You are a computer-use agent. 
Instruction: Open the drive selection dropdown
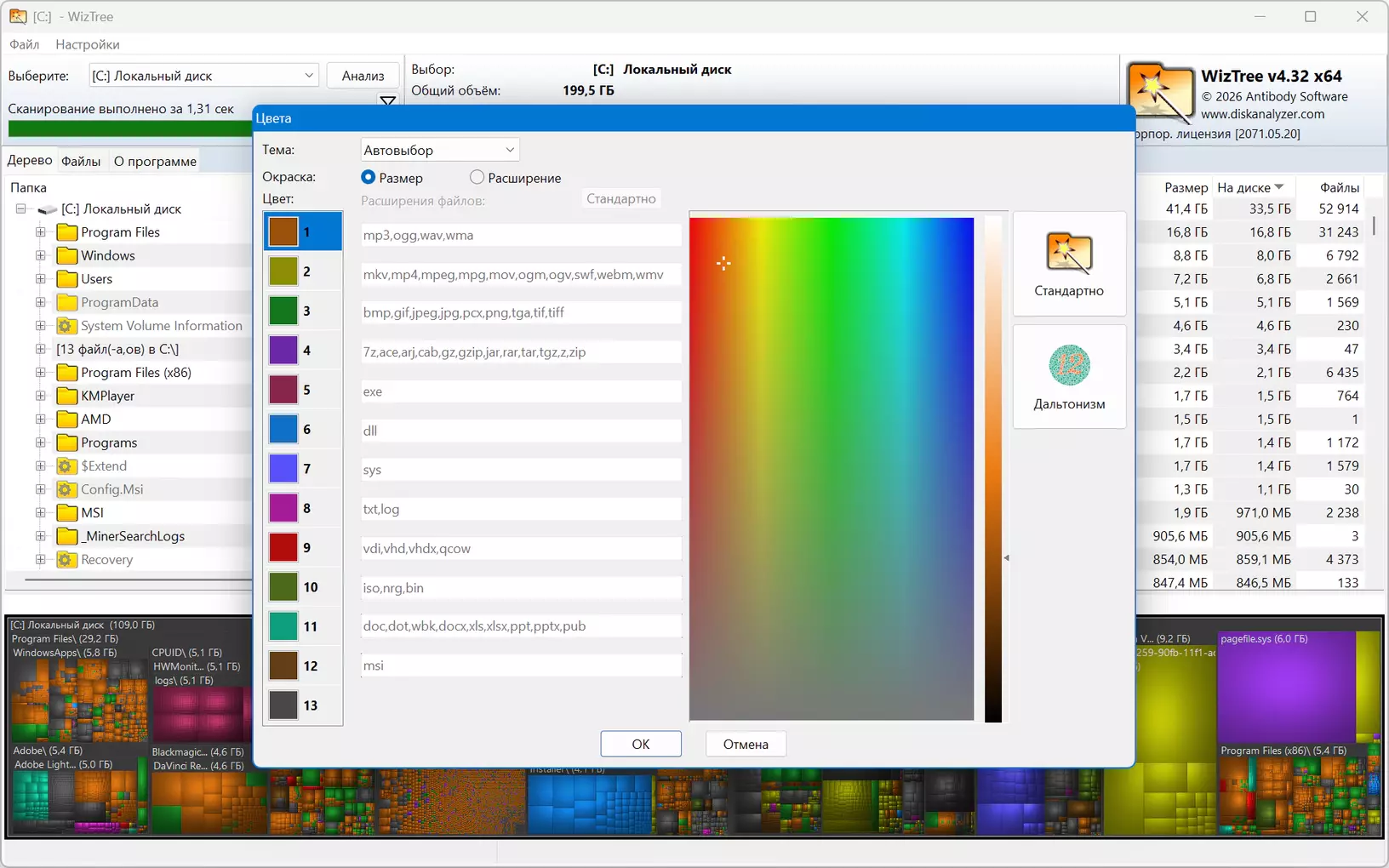(x=203, y=76)
